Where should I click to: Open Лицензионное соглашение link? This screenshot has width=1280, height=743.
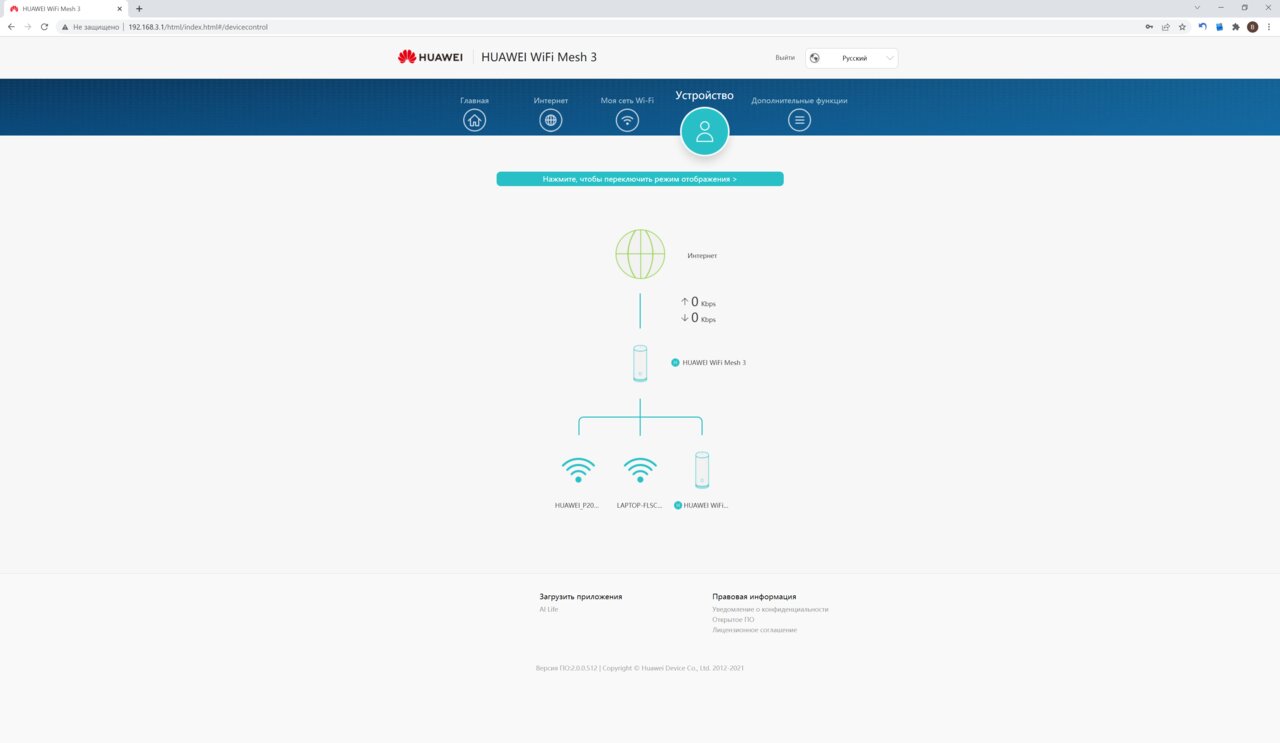755,630
